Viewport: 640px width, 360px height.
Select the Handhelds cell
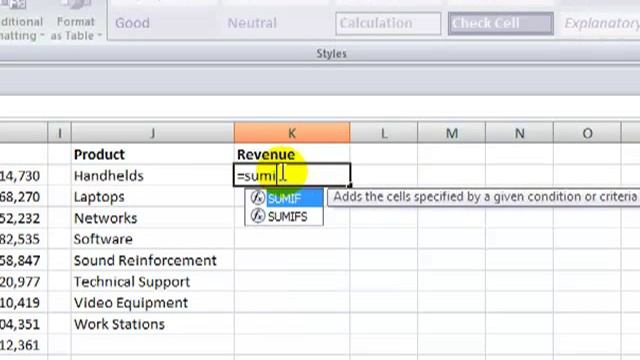pos(153,176)
